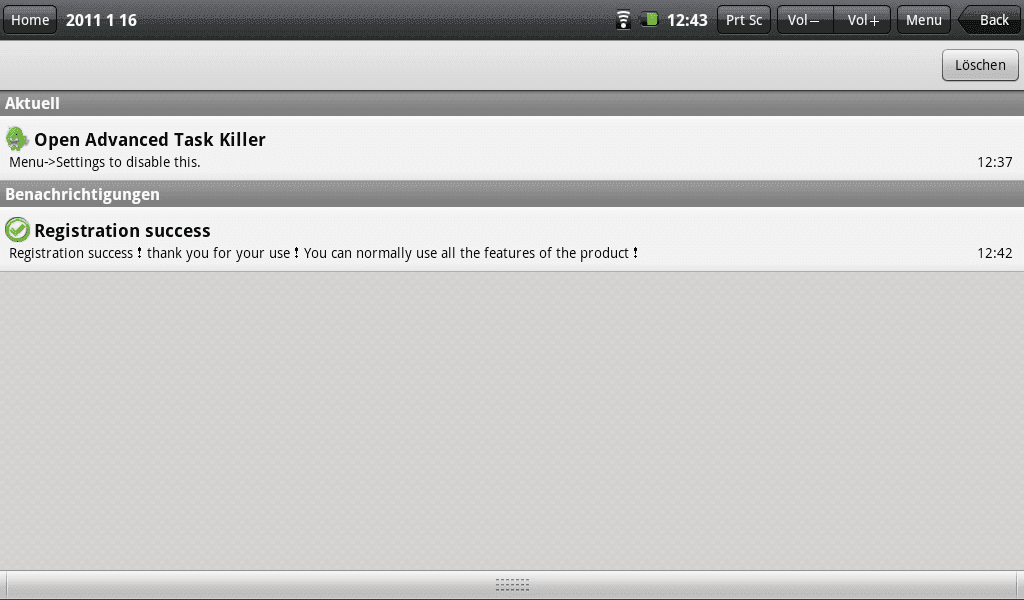
Task: Open the Menu button in status bar
Action: click(923, 20)
